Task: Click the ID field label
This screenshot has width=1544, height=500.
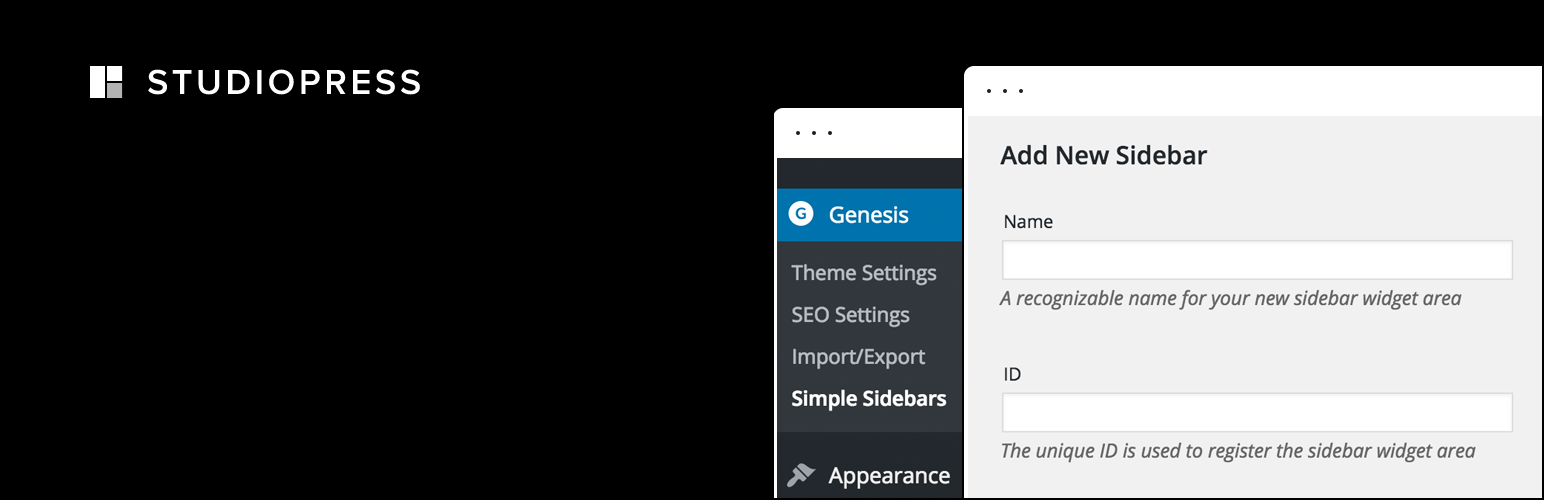Action: coord(1012,374)
